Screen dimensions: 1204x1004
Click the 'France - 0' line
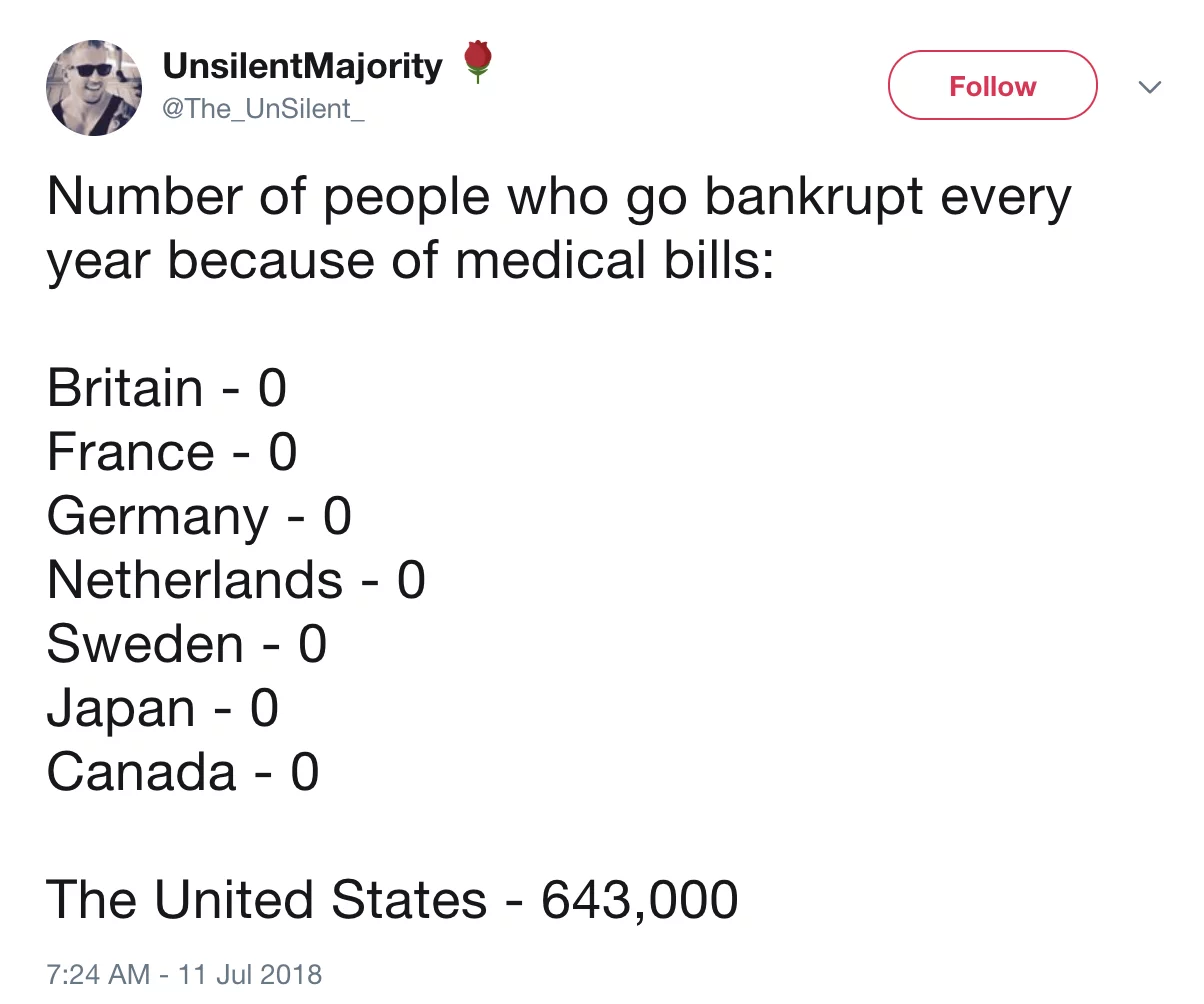point(172,452)
